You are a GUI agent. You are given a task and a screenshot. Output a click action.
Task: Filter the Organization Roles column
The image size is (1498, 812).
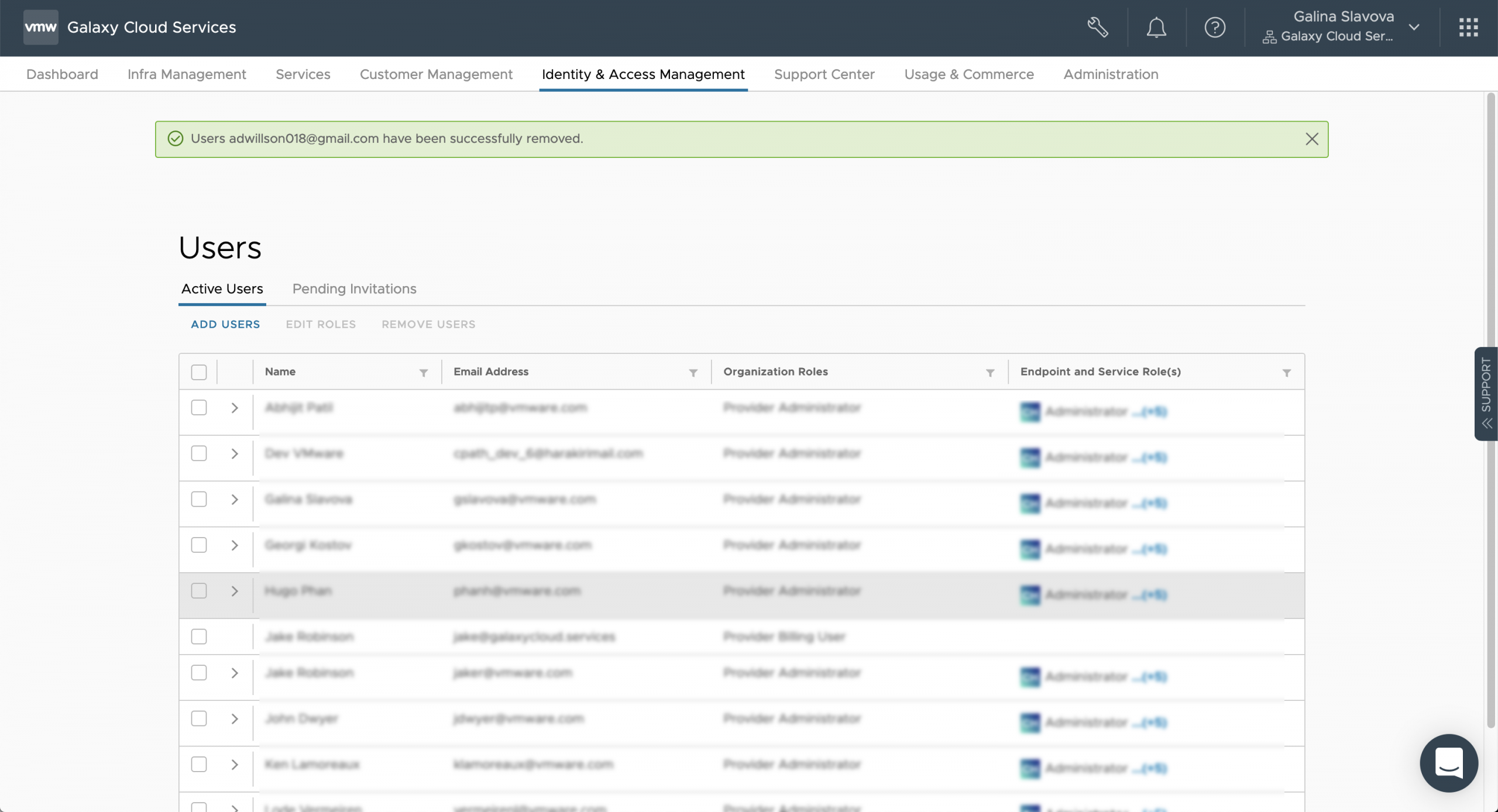coord(990,373)
